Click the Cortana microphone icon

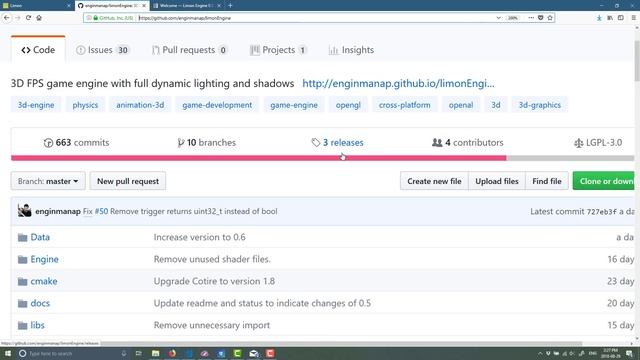click(x=124, y=353)
